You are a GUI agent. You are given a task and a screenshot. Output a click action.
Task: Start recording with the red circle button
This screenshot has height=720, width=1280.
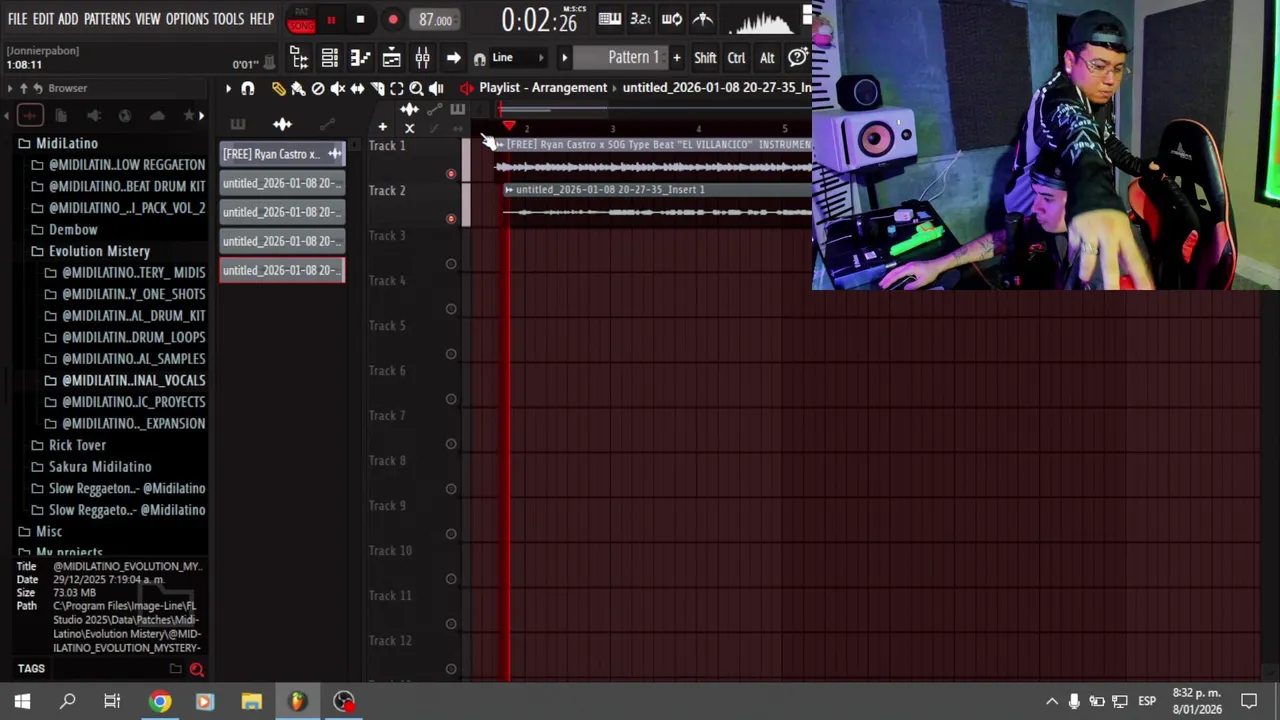click(393, 20)
